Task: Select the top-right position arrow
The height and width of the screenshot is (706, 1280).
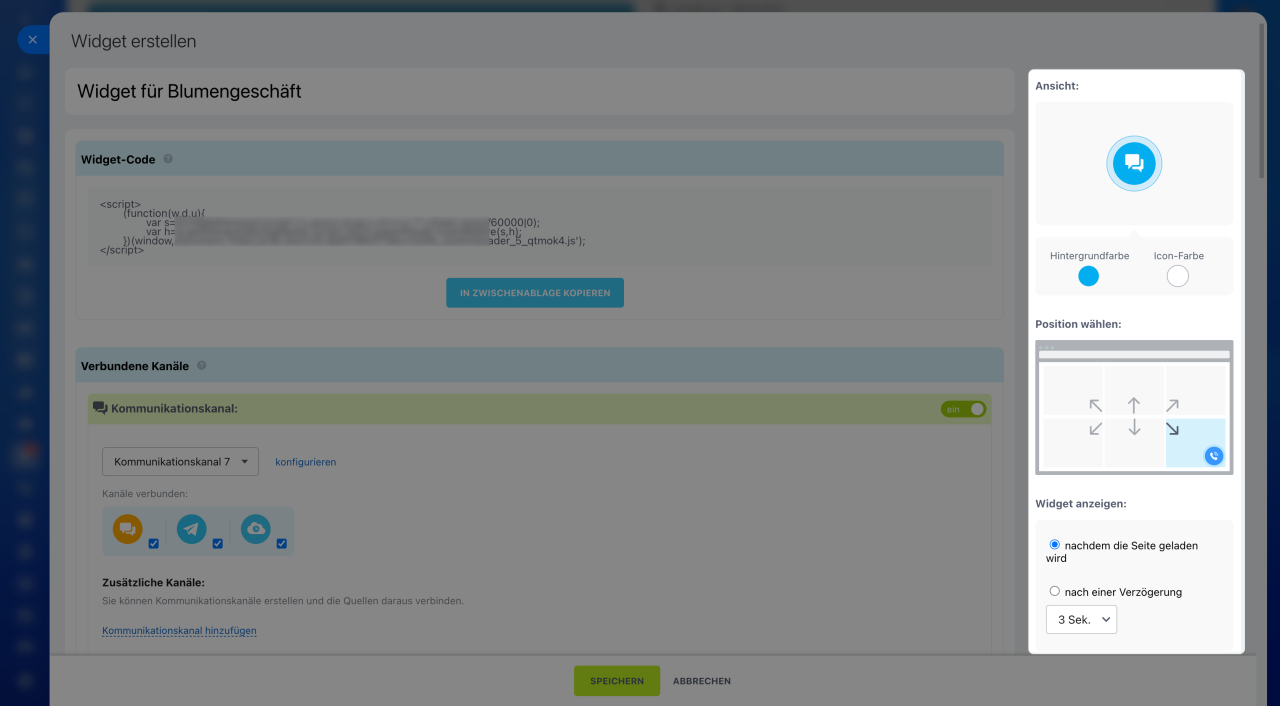Action: click(x=1172, y=405)
